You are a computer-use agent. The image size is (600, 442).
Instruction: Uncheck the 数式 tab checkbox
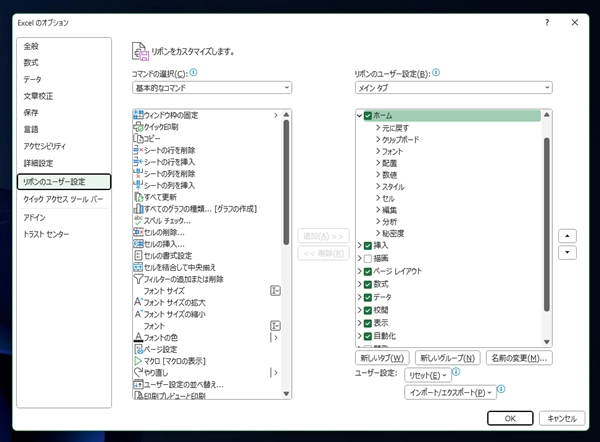click(368, 285)
